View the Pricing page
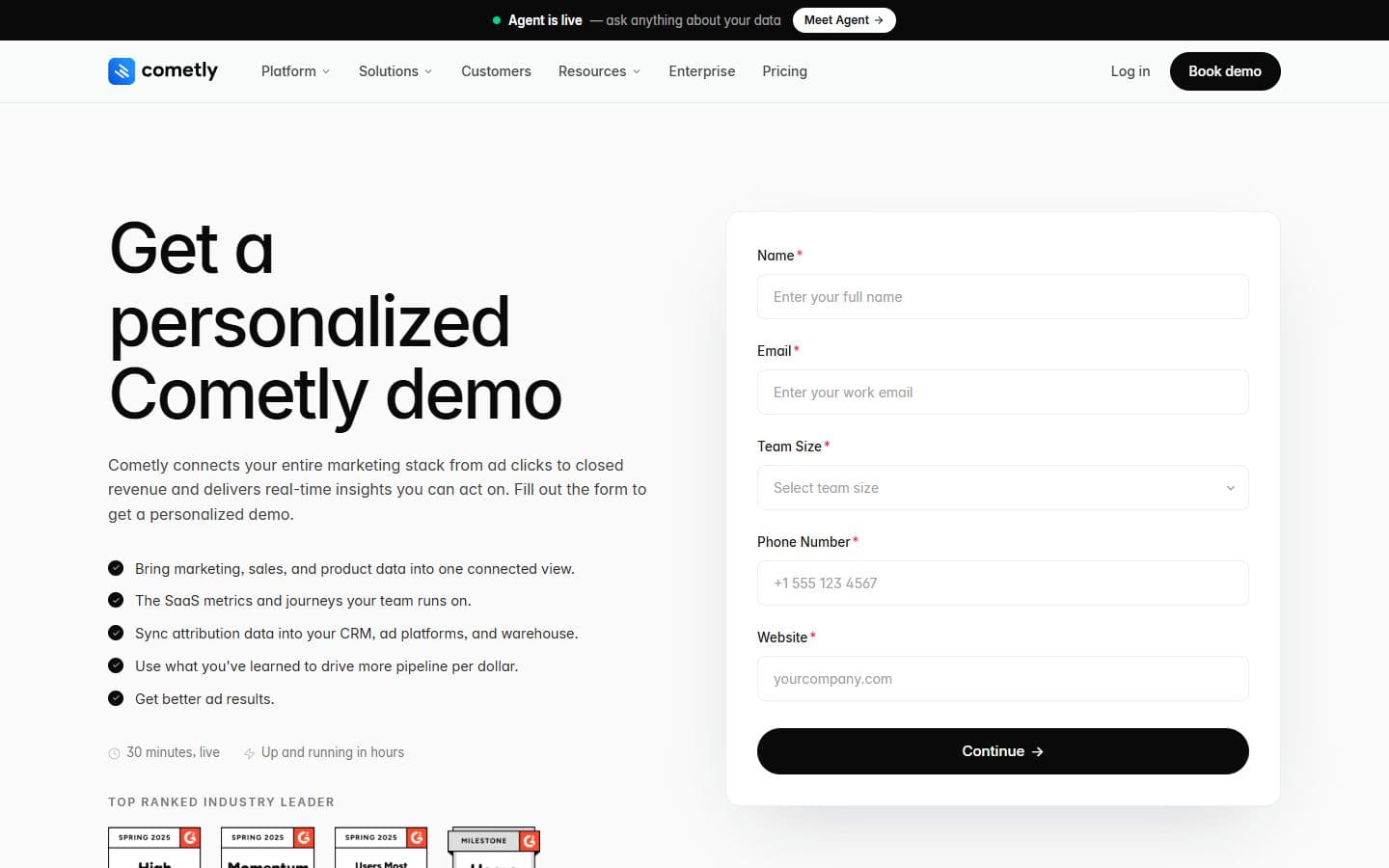This screenshot has width=1389, height=868. pyautogui.click(x=784, y=71)
